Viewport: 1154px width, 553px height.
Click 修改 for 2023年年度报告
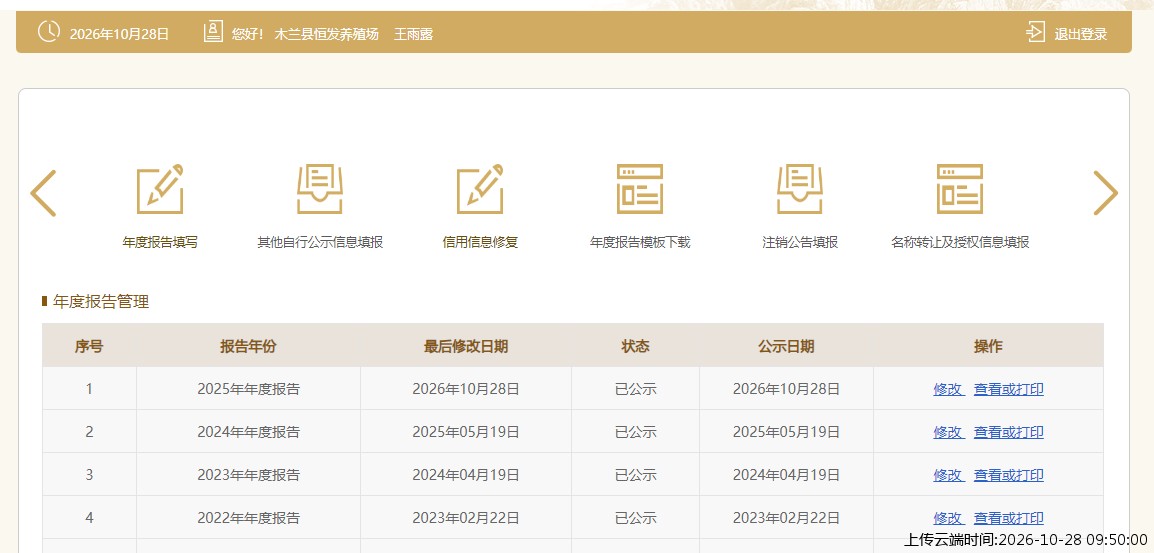(x=949, y=475)
